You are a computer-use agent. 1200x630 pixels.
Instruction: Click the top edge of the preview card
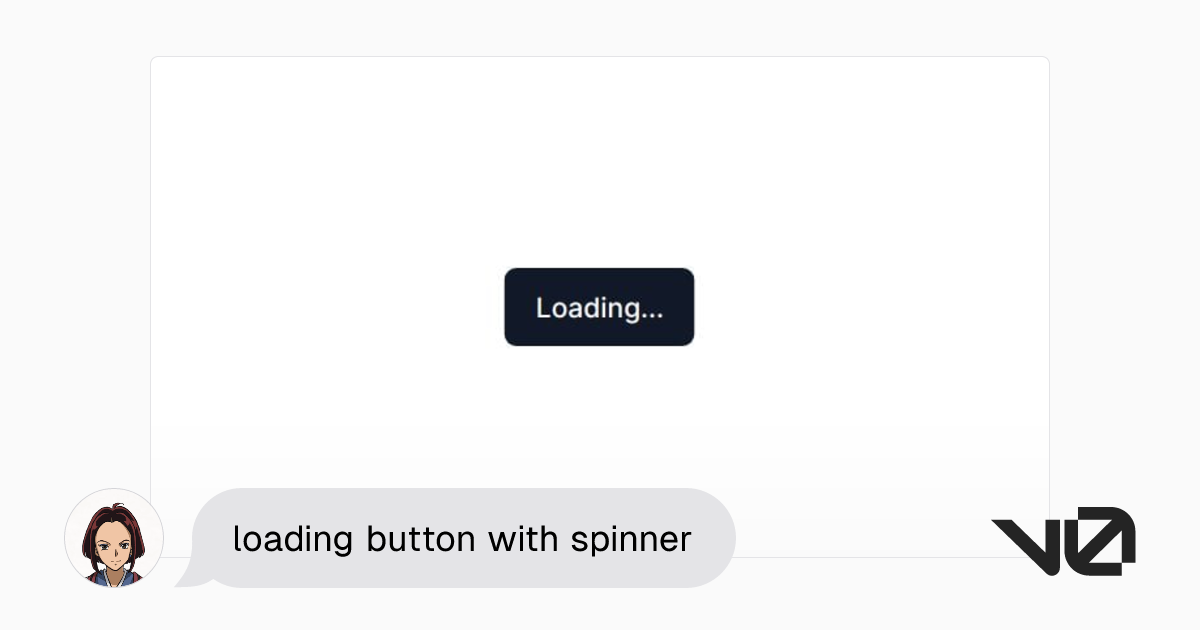click(x=600, y=58)
